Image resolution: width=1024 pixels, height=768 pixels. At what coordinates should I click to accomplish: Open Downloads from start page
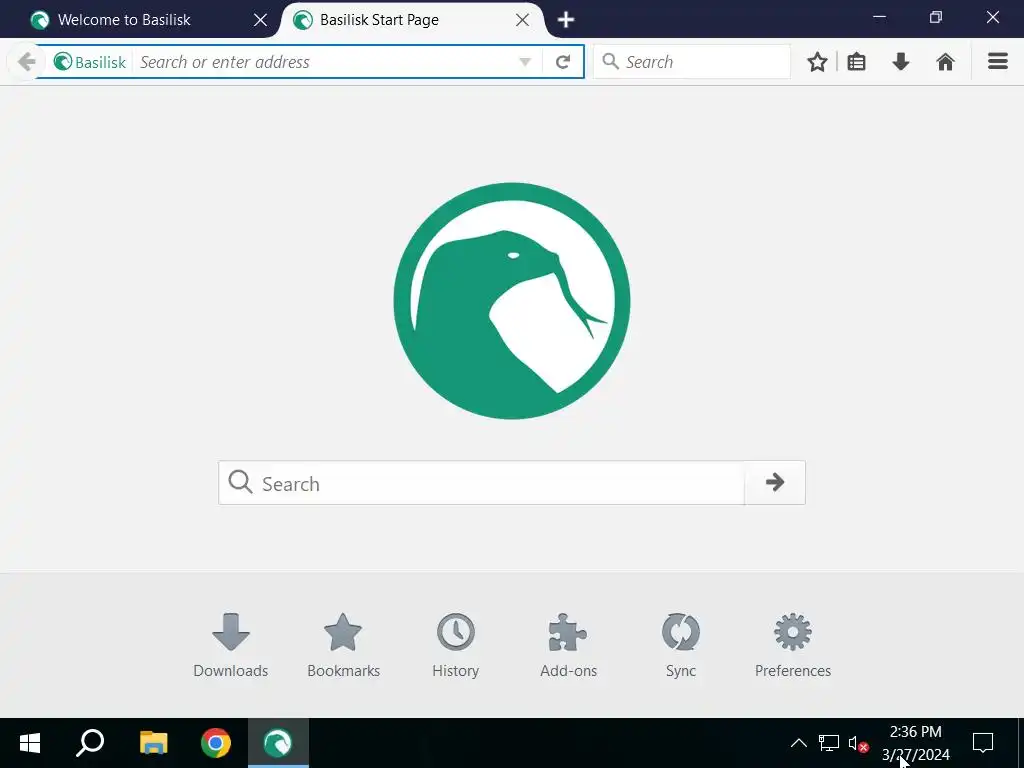point(231,645)
